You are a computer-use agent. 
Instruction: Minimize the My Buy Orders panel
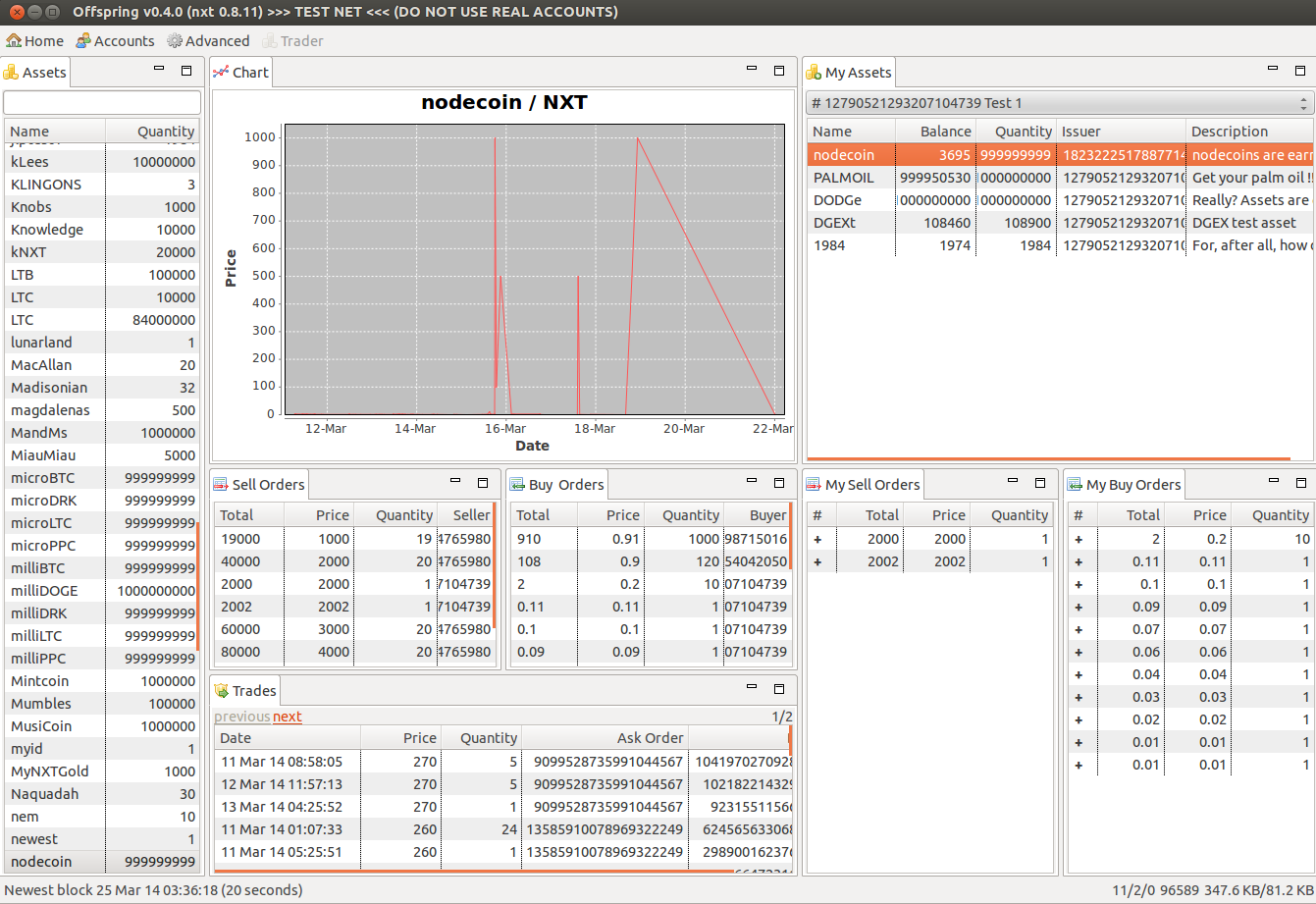pos(1273,482)
